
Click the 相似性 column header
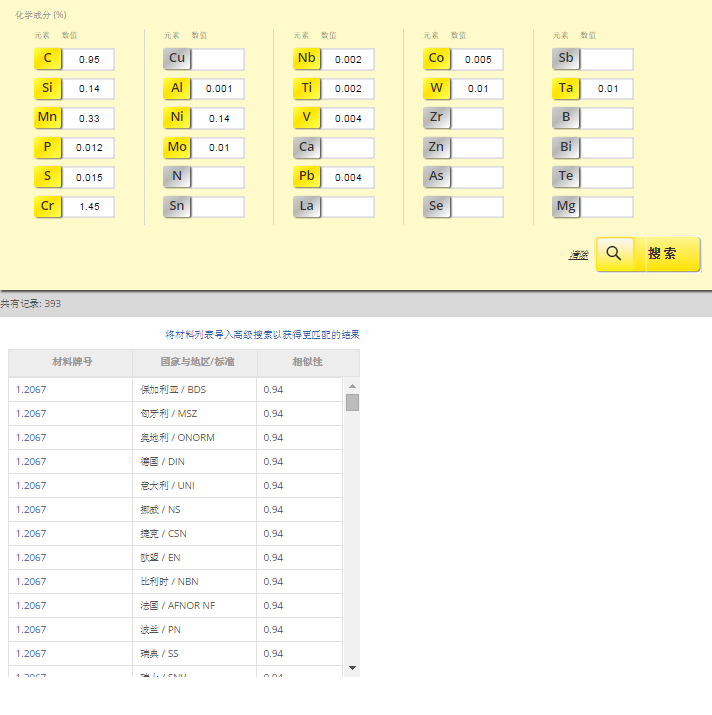307,362
